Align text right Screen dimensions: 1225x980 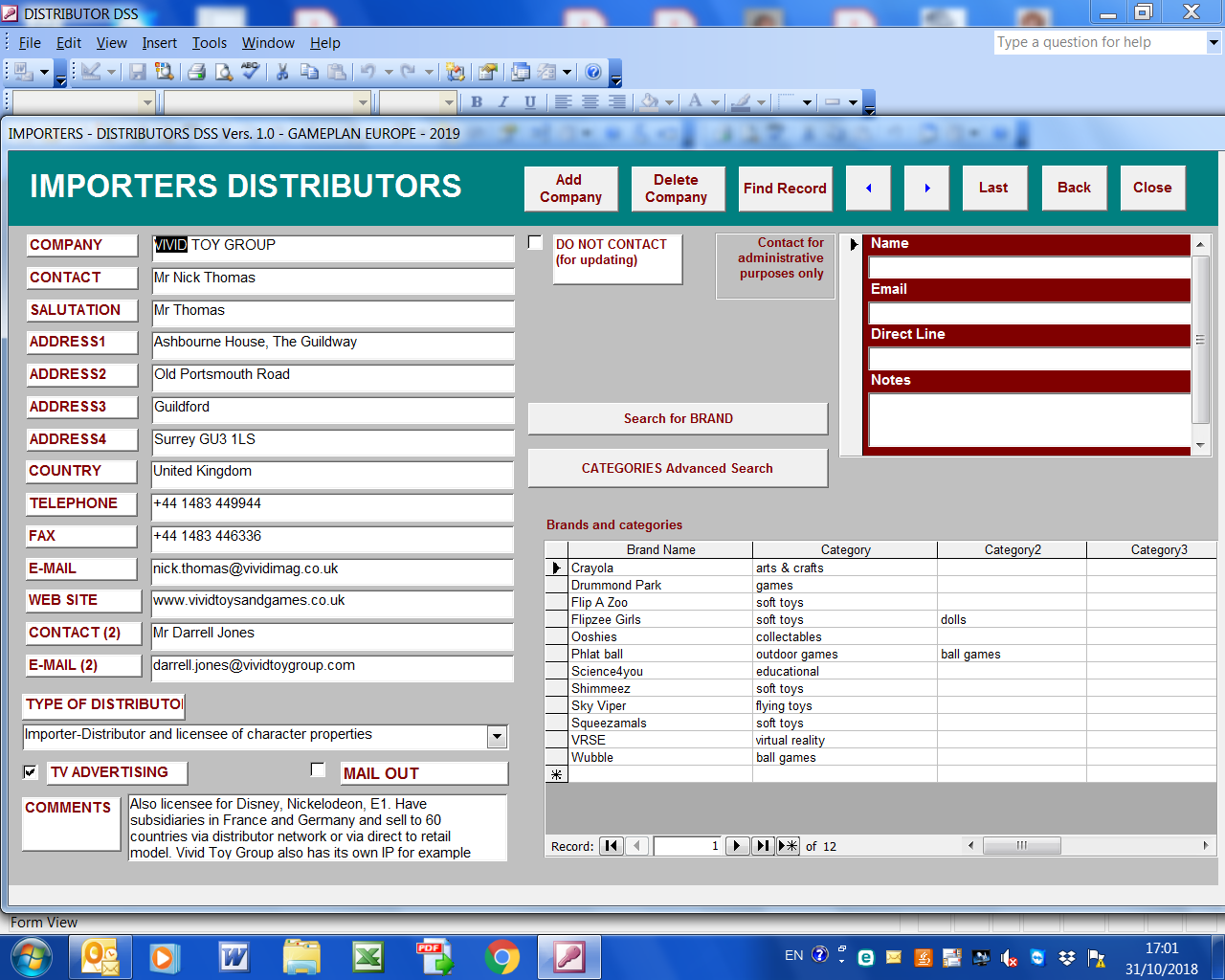point(616,102)
